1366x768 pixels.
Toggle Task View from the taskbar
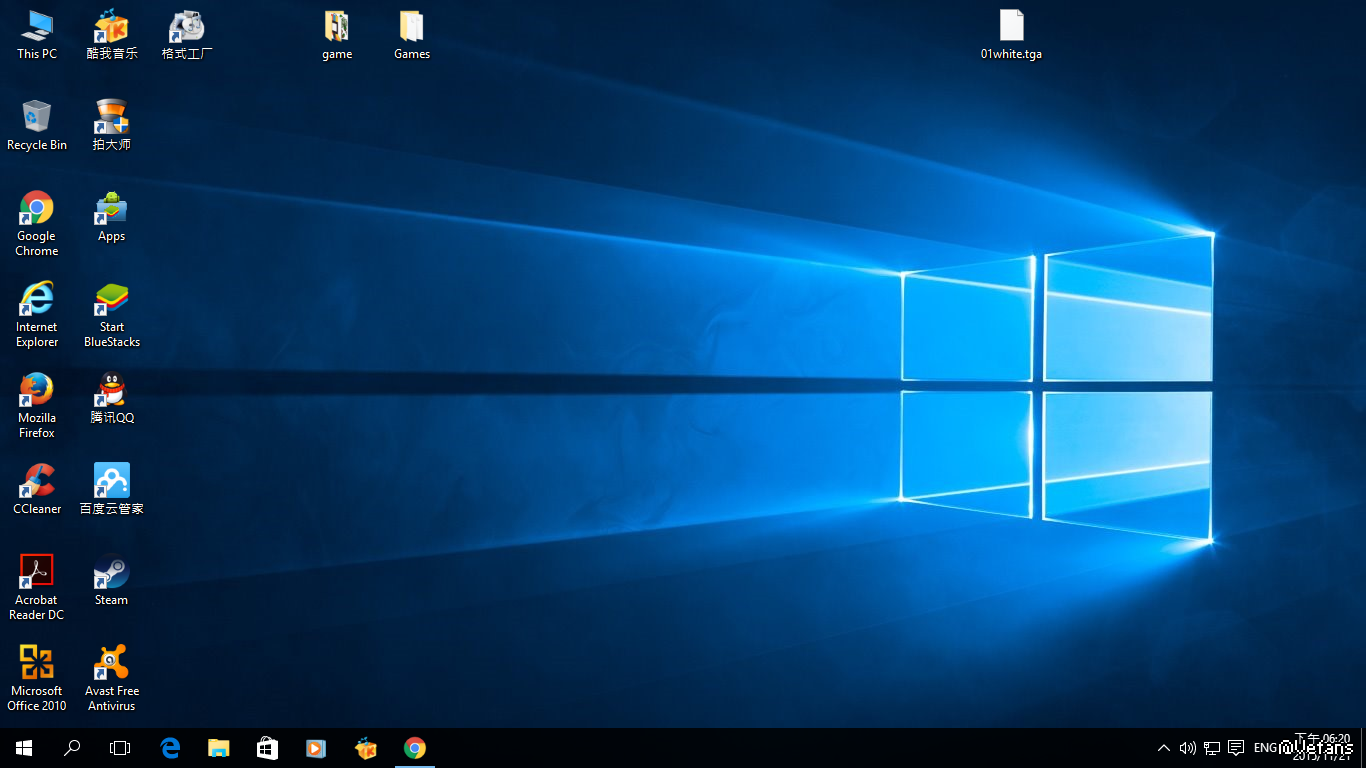[x=120, y=748]
